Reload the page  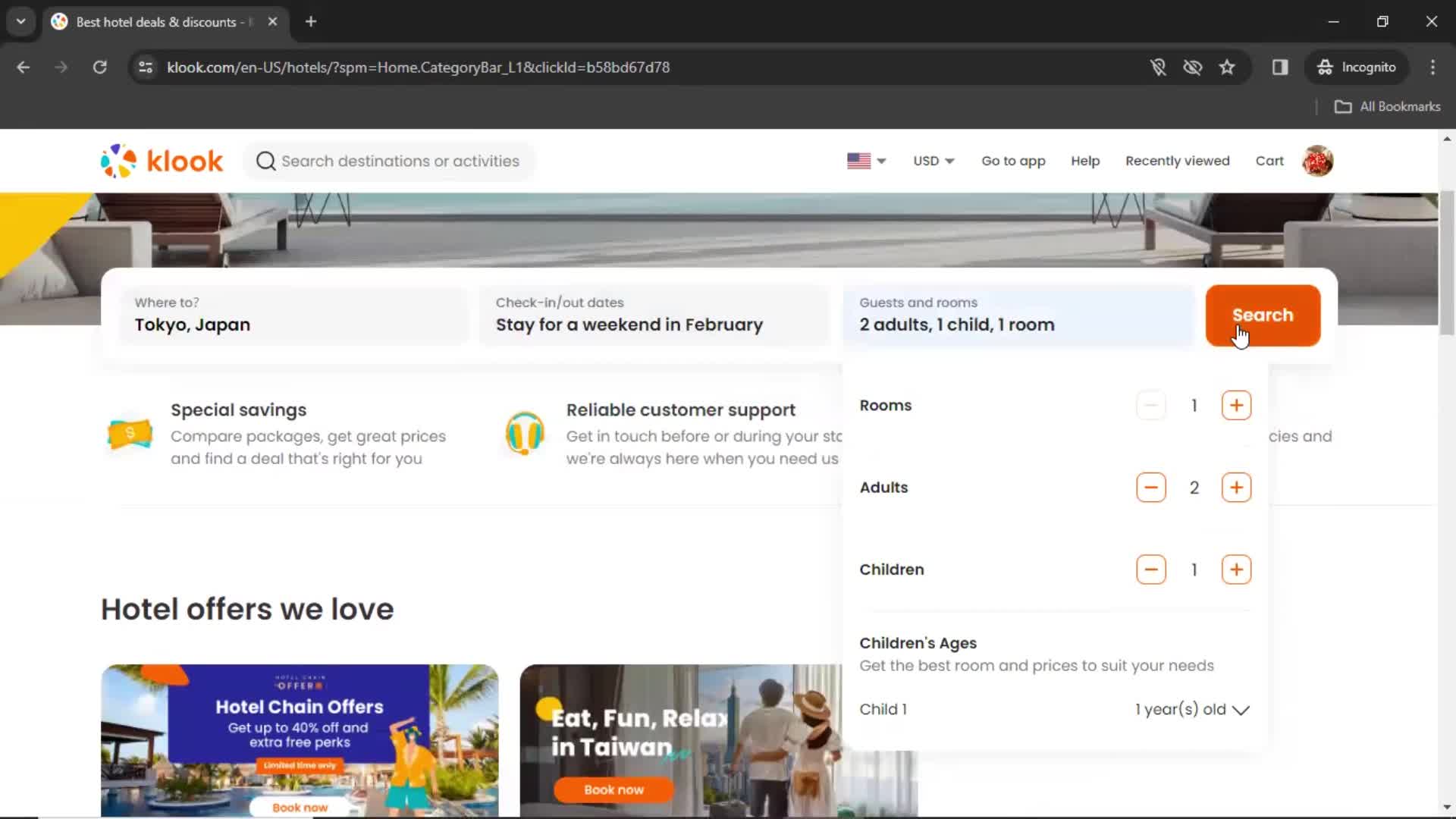99,67
